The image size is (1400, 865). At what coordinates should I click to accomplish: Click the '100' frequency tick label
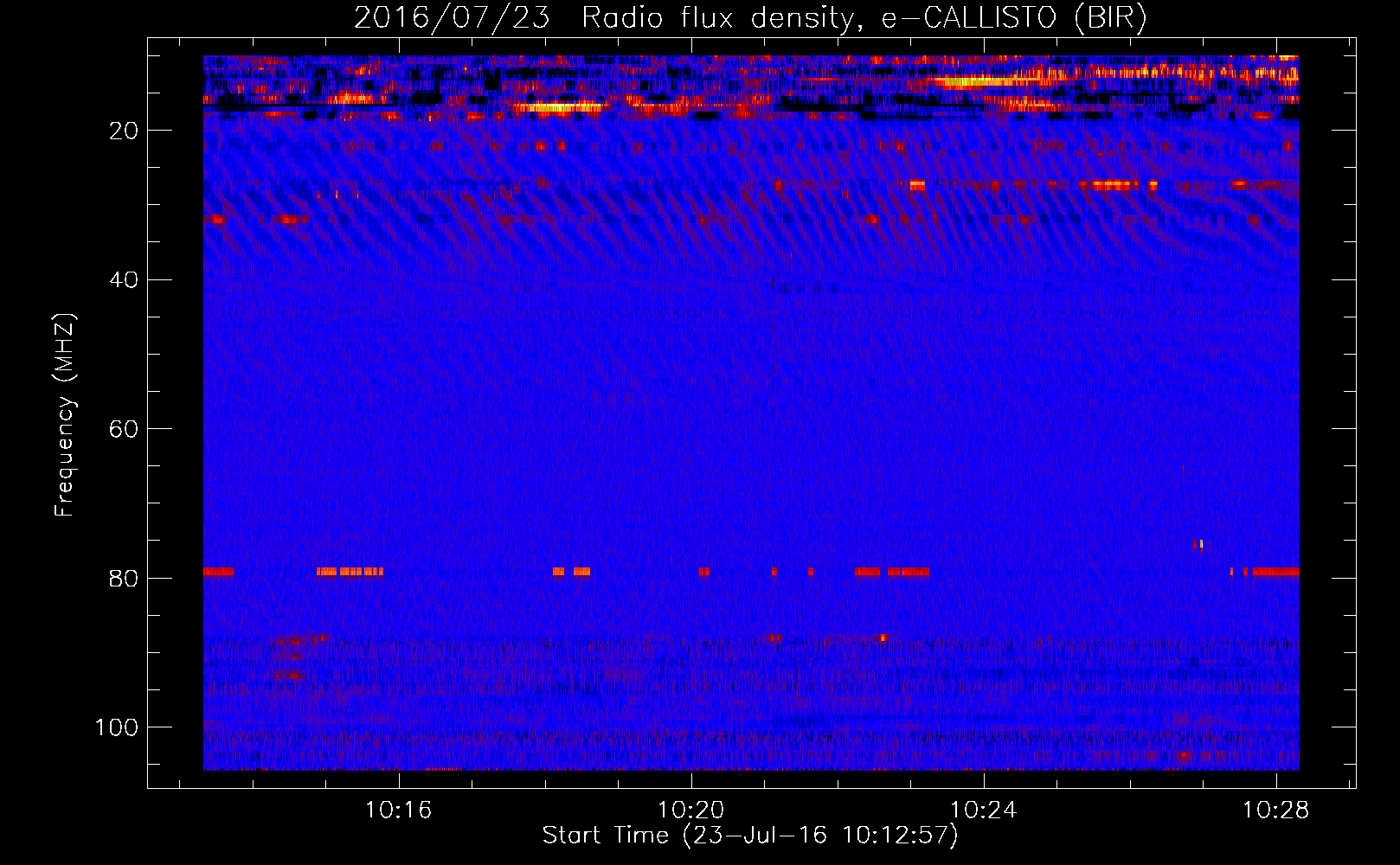coord(117,727)
